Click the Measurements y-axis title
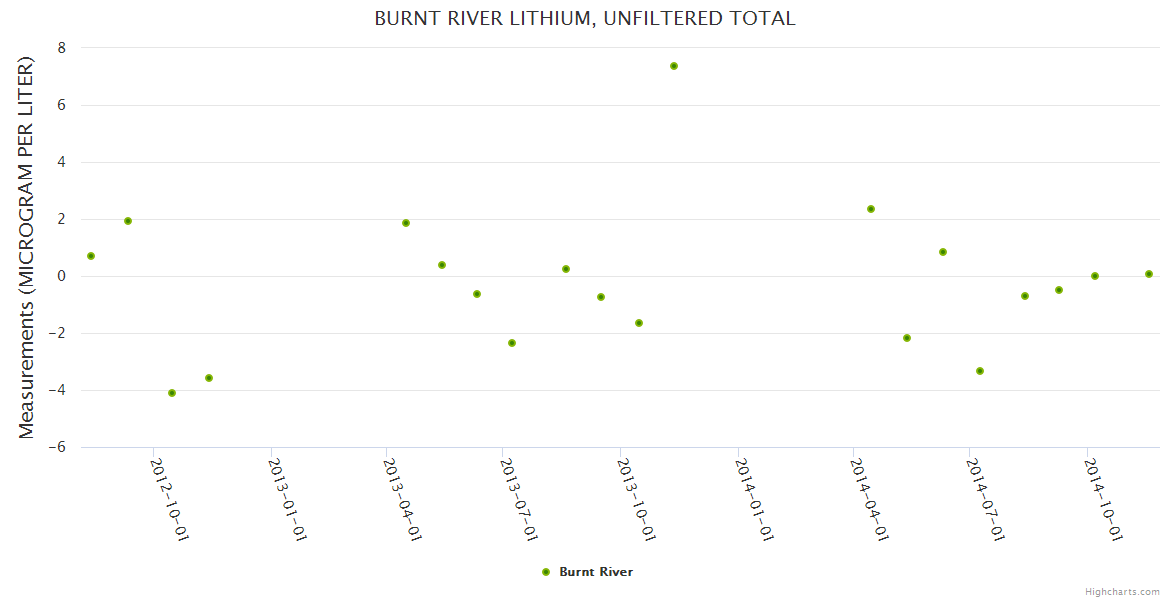 (27, 247)
